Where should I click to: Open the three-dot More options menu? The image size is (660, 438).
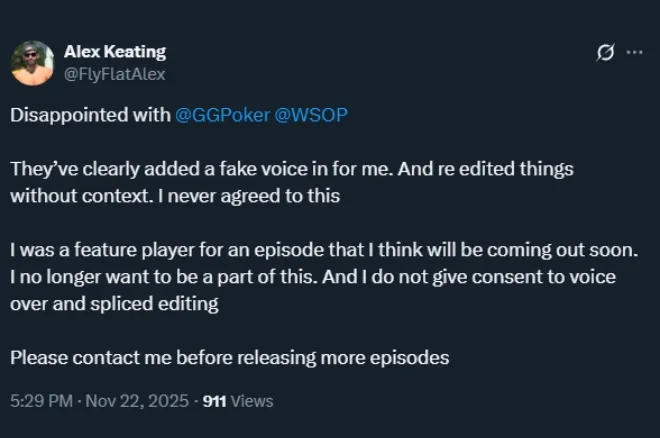coord(634,53)
